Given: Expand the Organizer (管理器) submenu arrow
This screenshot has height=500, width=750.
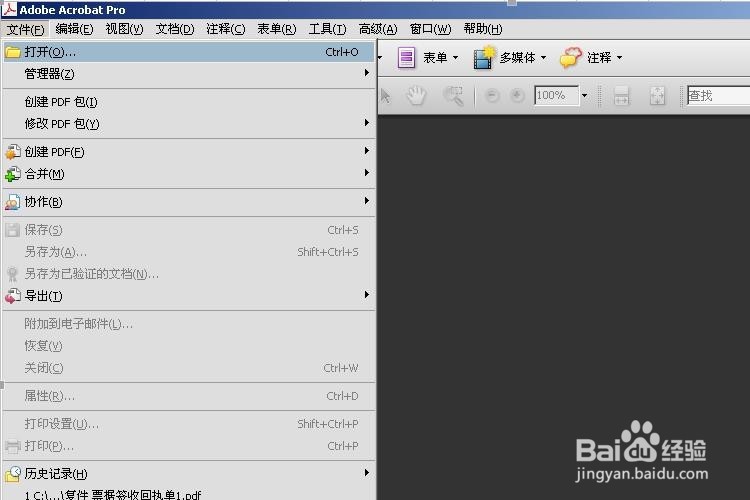Looking at the screenshot, I should tap(366, 73).
